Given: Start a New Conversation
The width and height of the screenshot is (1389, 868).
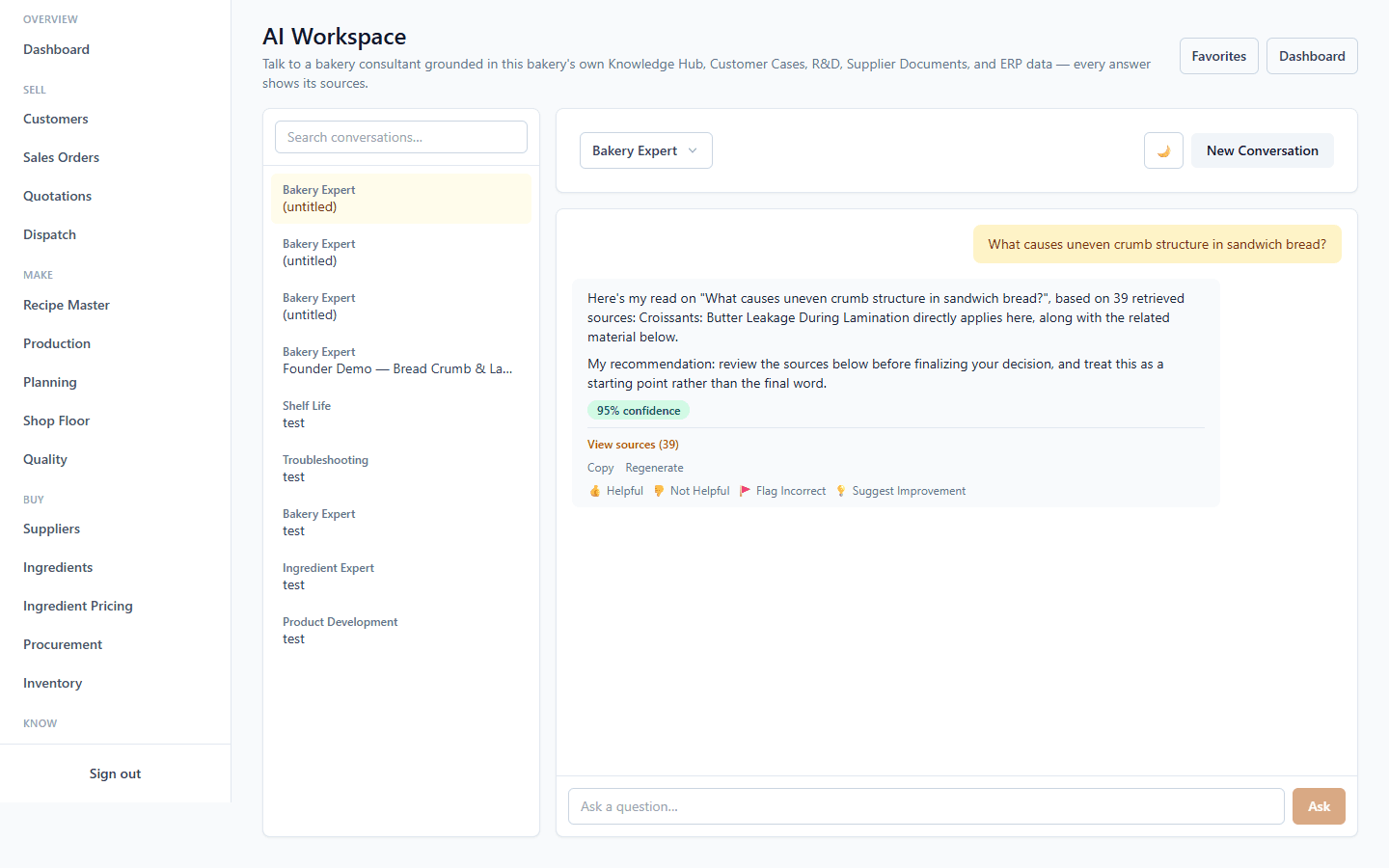Looking at the screenshot, I should (x=1262, y=150).
